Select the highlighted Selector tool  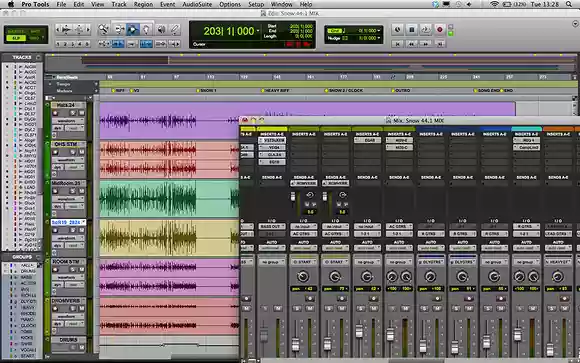132,30
